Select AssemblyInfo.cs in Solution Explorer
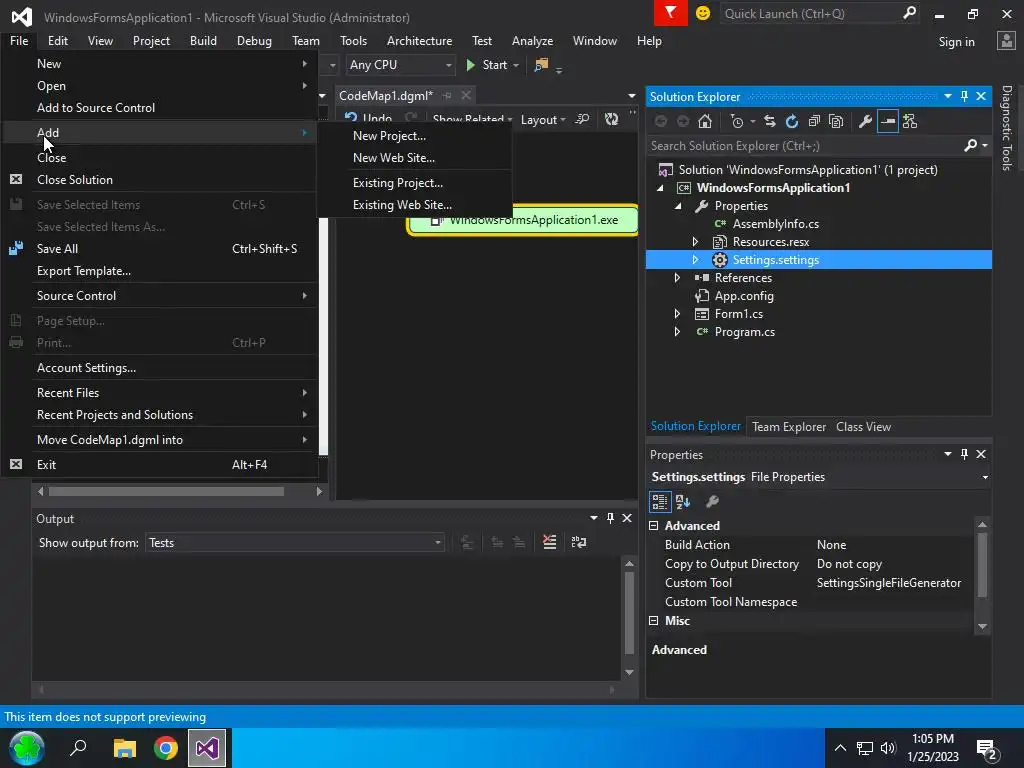The image size is (1024, 768). [x=775, y=224]
